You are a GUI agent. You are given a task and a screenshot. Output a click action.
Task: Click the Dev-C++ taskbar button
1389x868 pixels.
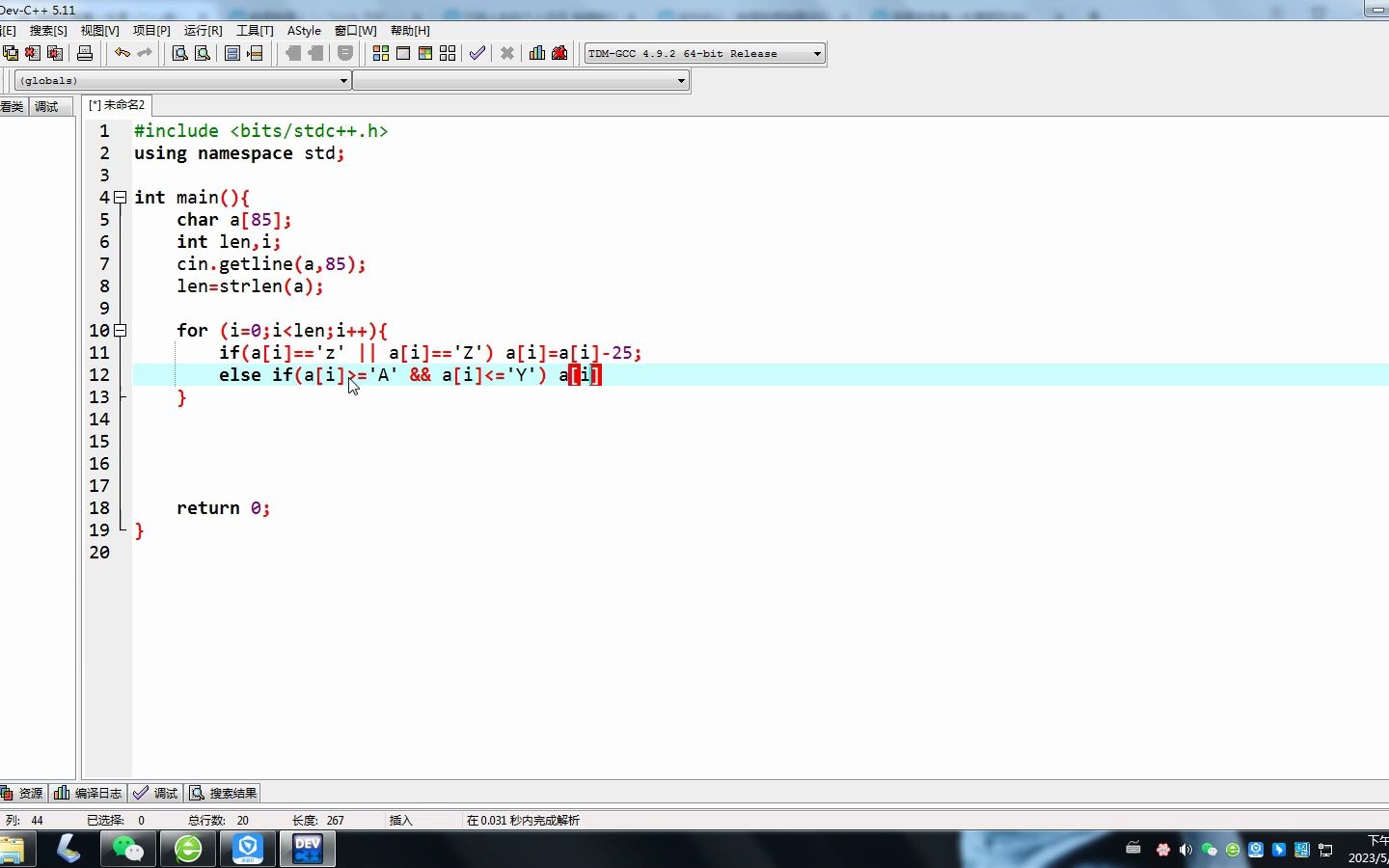308,849
